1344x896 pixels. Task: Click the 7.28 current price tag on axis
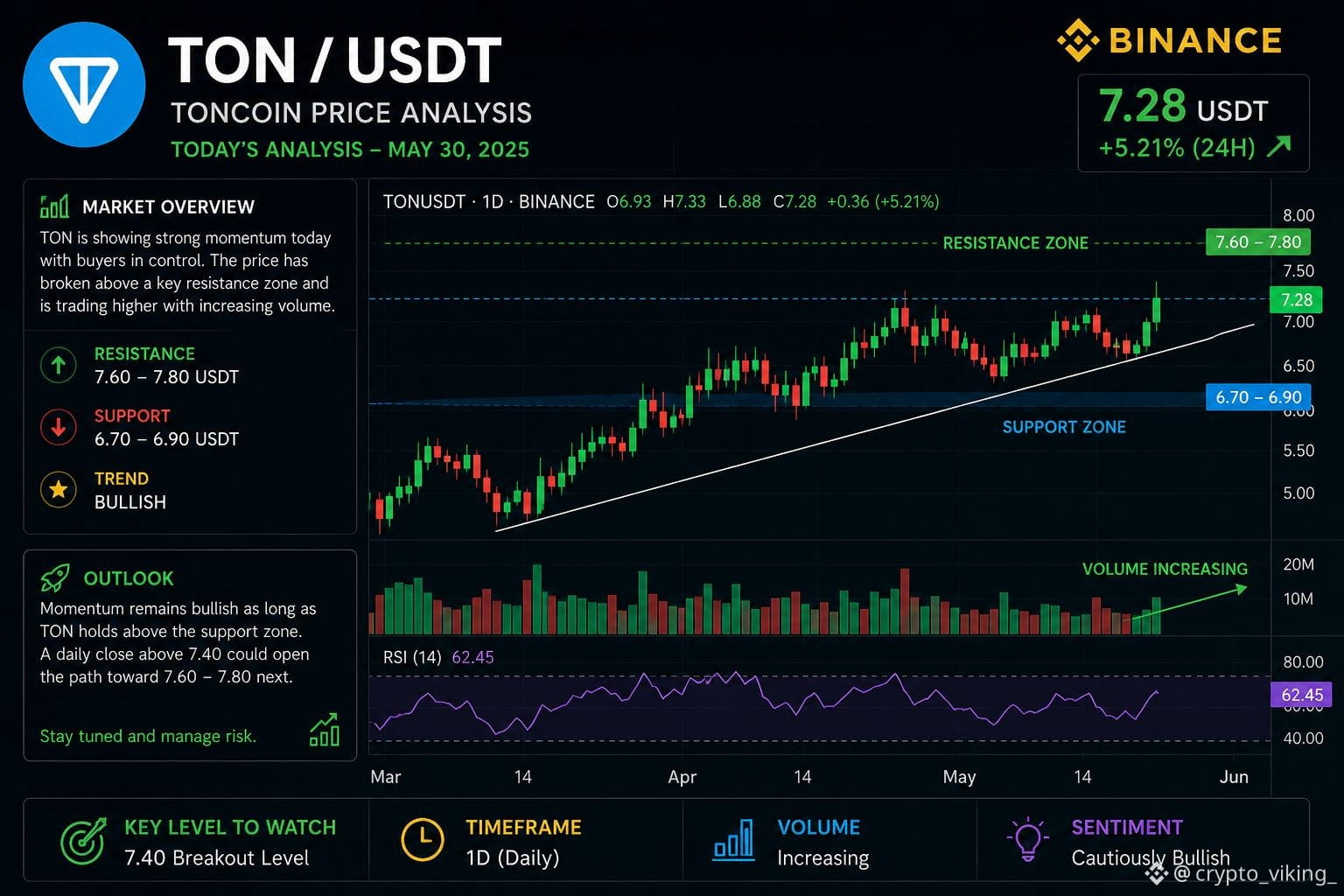(x=1296, y=300)
